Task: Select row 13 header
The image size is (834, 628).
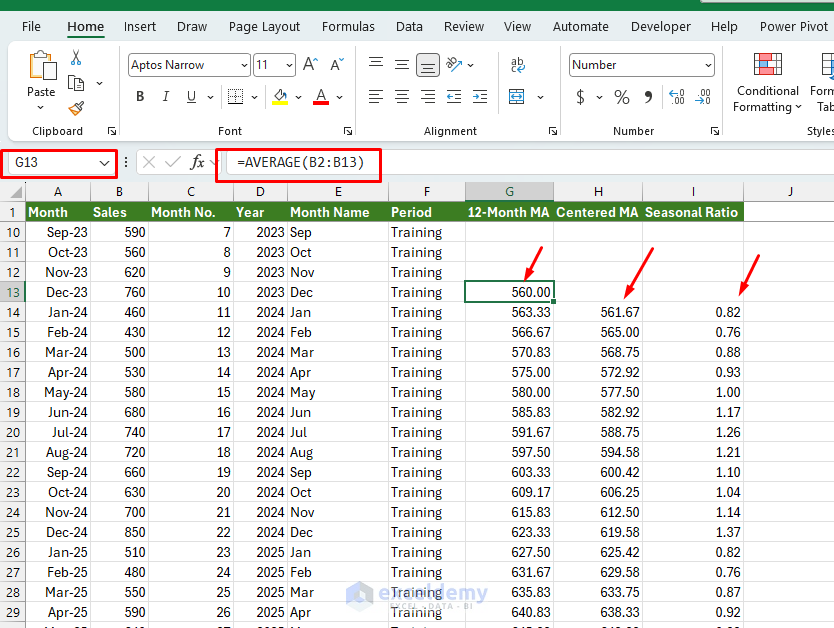Action: coord(13,292)
